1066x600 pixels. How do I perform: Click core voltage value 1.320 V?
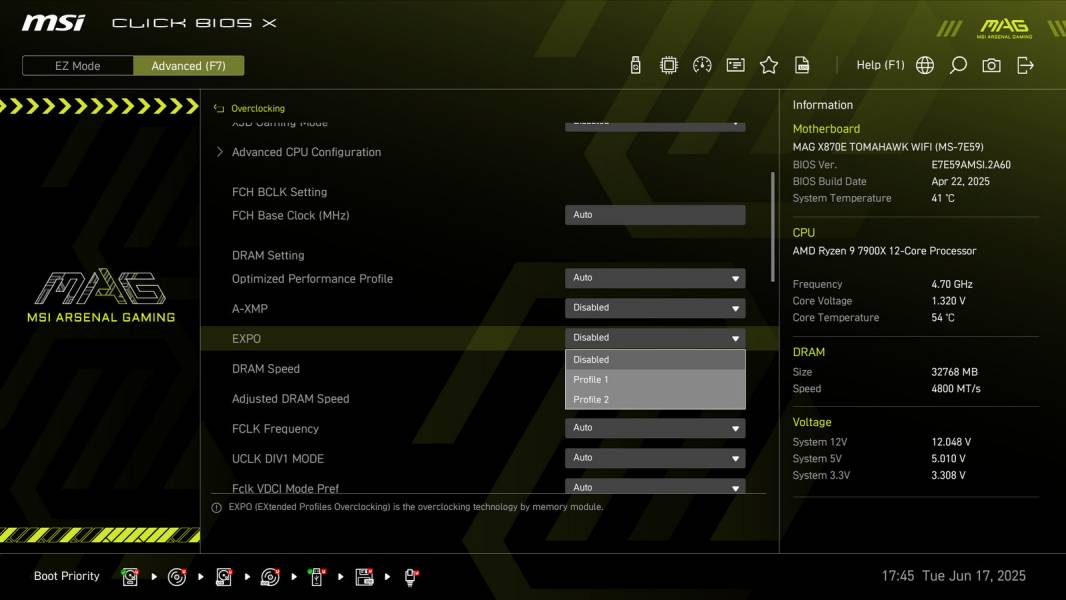click(948, 300)
